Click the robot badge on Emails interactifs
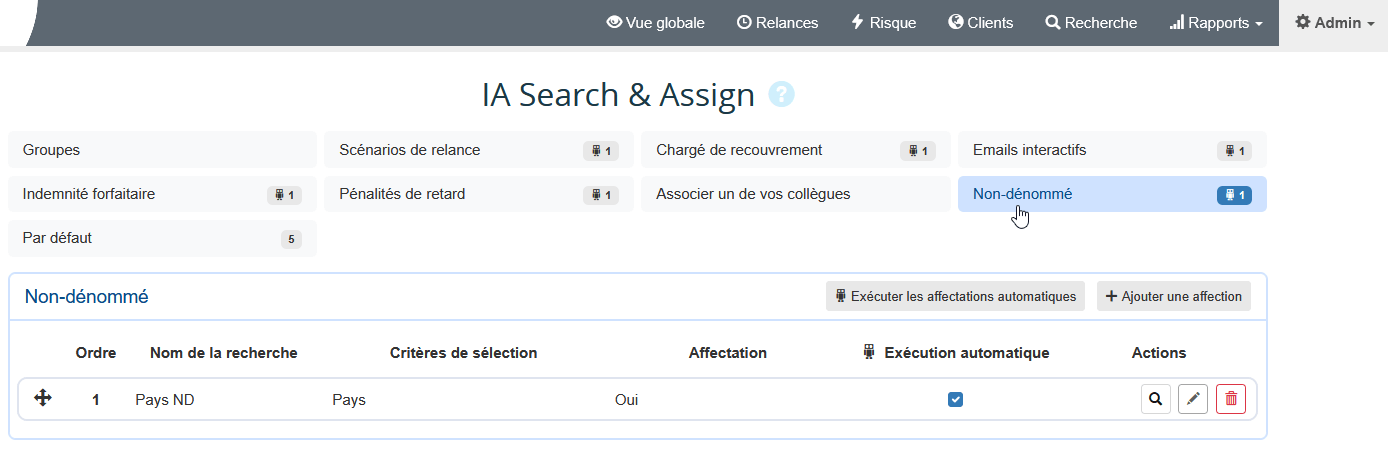1388x449 pixels. [x=1234, y=151]
